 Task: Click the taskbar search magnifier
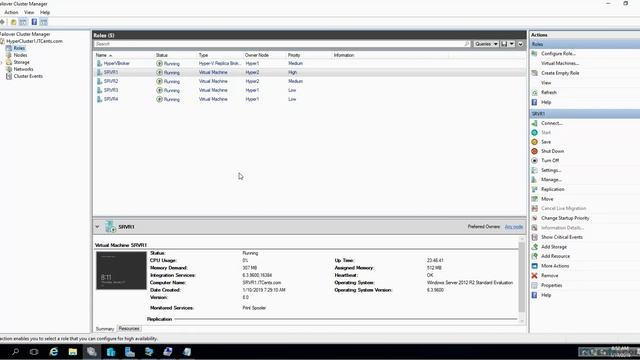(16, 352)
